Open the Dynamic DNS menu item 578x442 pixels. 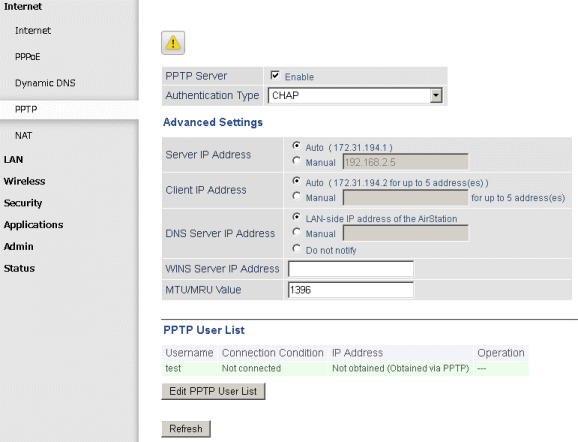click(45, 83)
